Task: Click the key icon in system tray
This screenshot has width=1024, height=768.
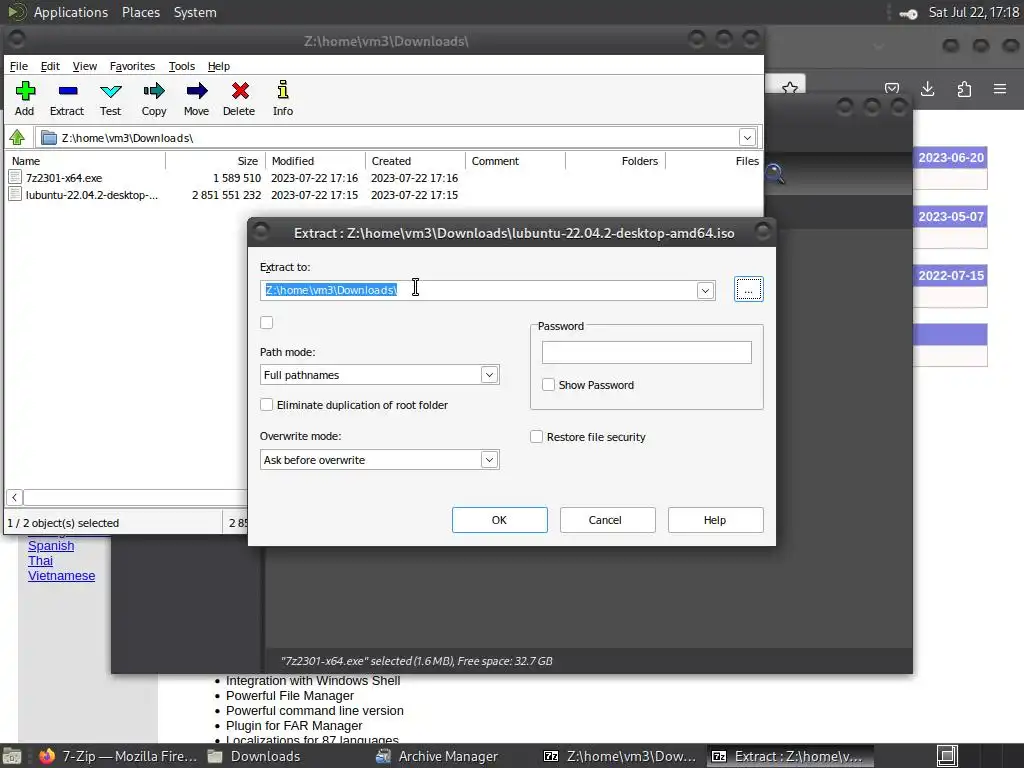Action: 908,13
